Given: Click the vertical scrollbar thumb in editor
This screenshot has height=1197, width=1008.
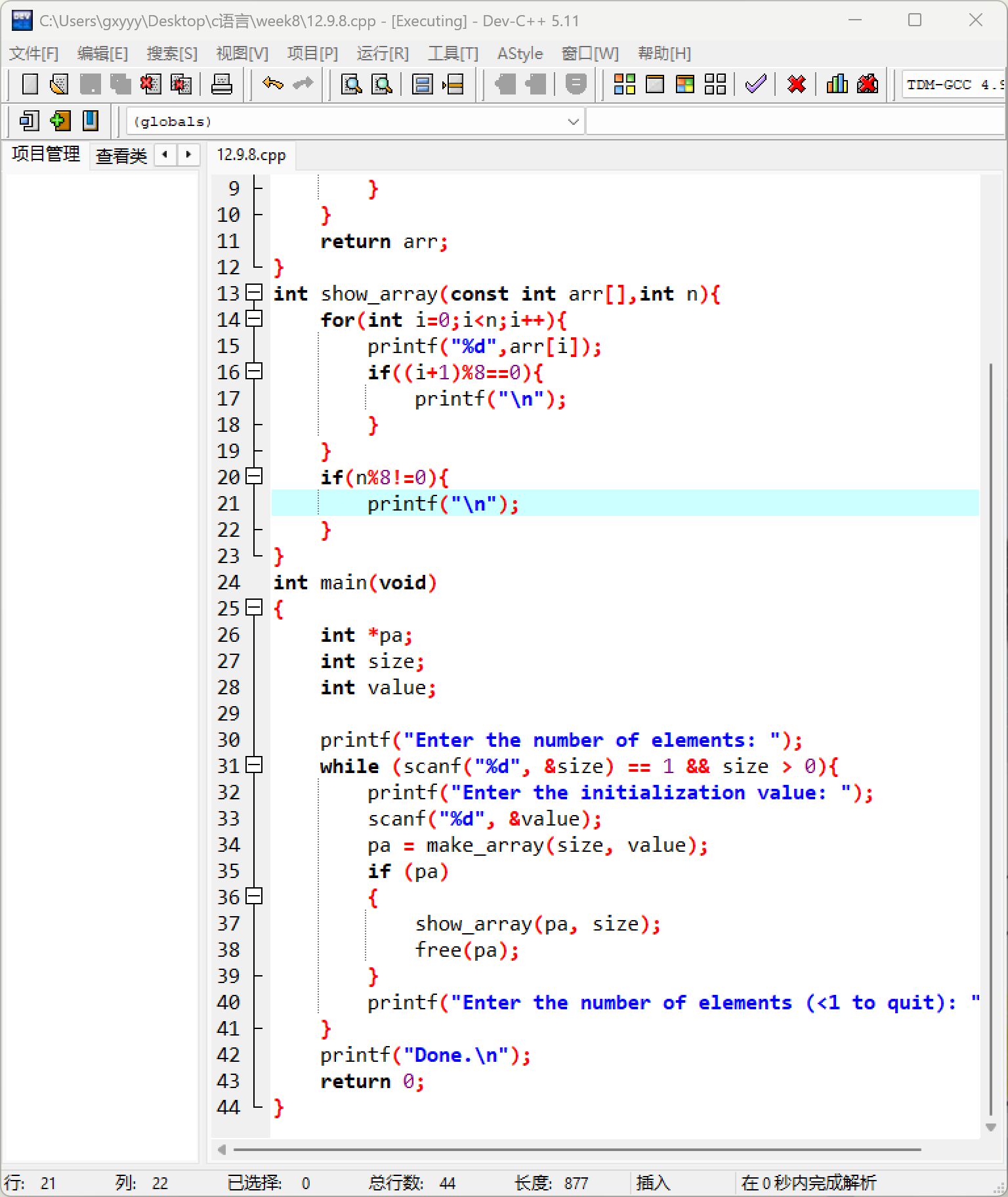Looking at the screenshot, I should [x=990, y=738].
